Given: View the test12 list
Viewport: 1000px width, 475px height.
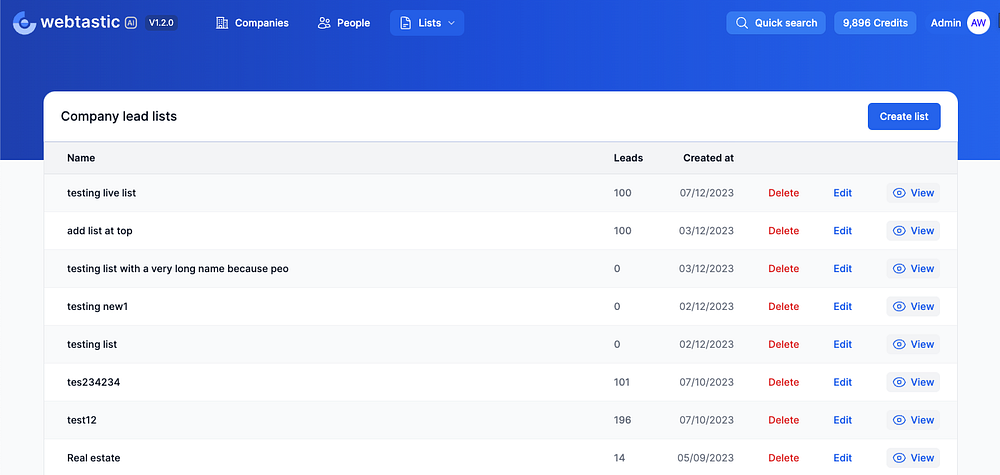Looking at the screenshot, I should coord(913,420).
